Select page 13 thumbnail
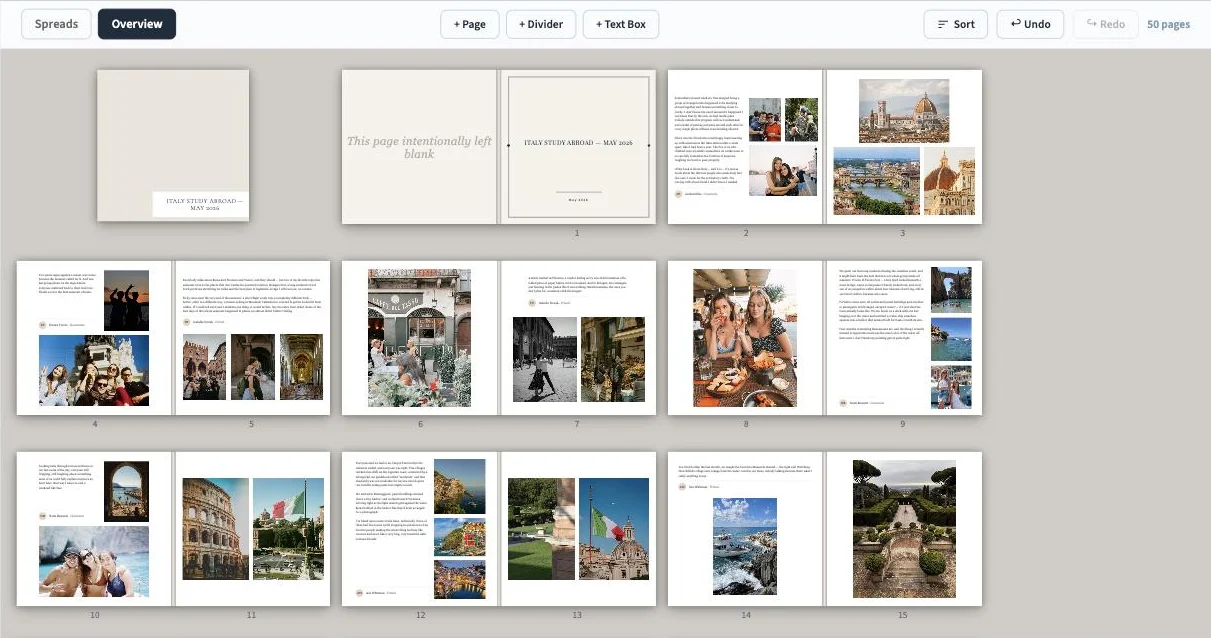This screenshot has height=638, width=1211. [x=578, y=528]
